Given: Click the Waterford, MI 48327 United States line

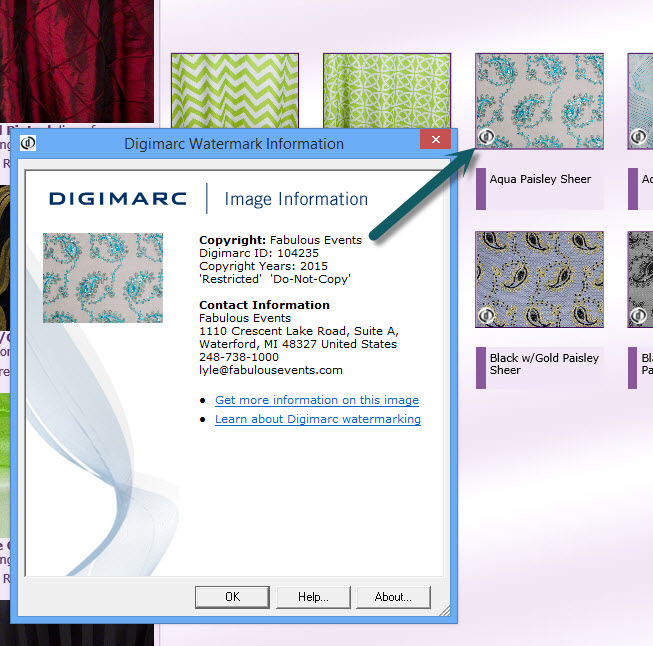Looking at the screenshot, I should pos(298,344).
